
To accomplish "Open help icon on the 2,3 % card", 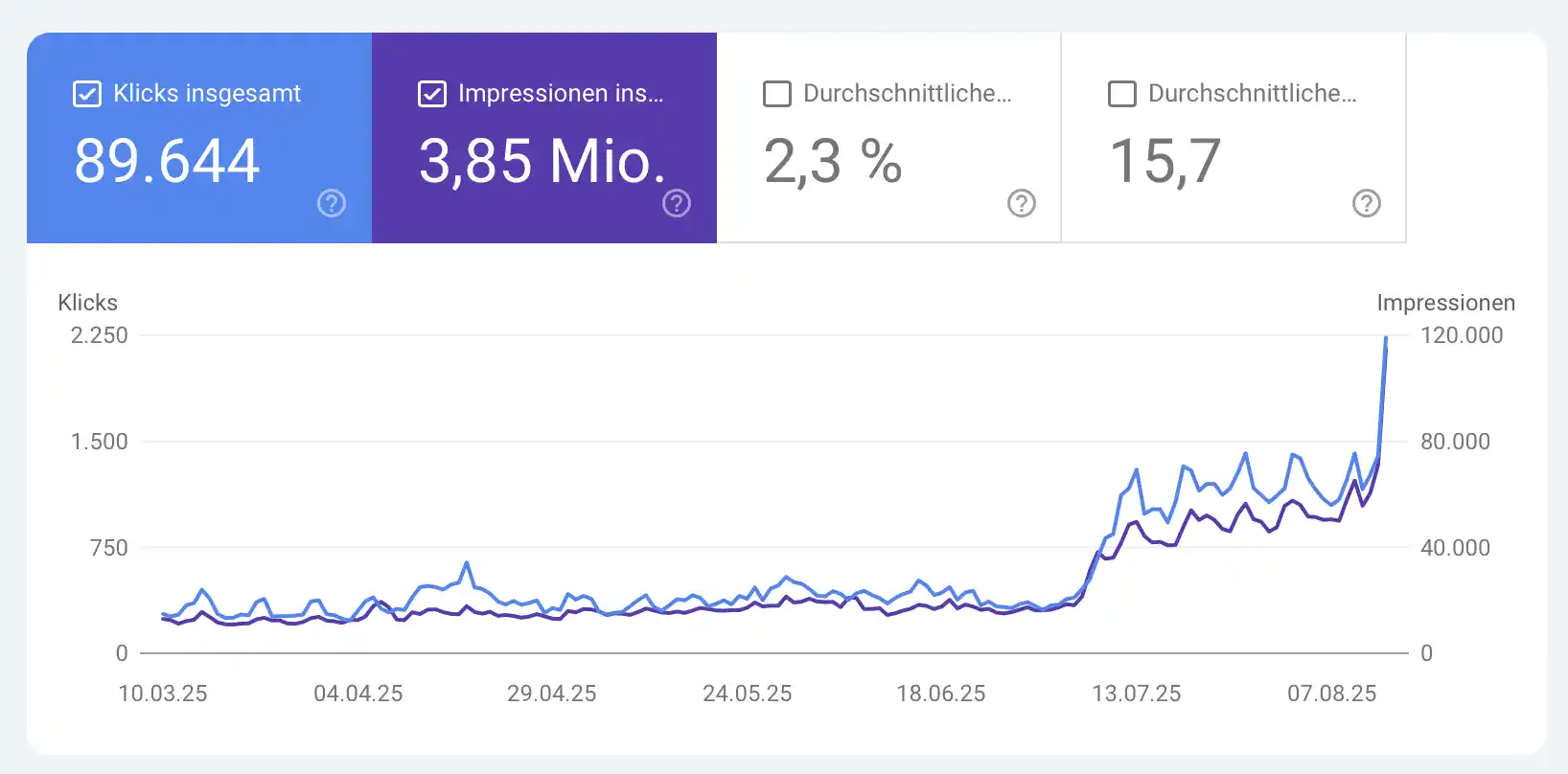I will [1022, 203].
